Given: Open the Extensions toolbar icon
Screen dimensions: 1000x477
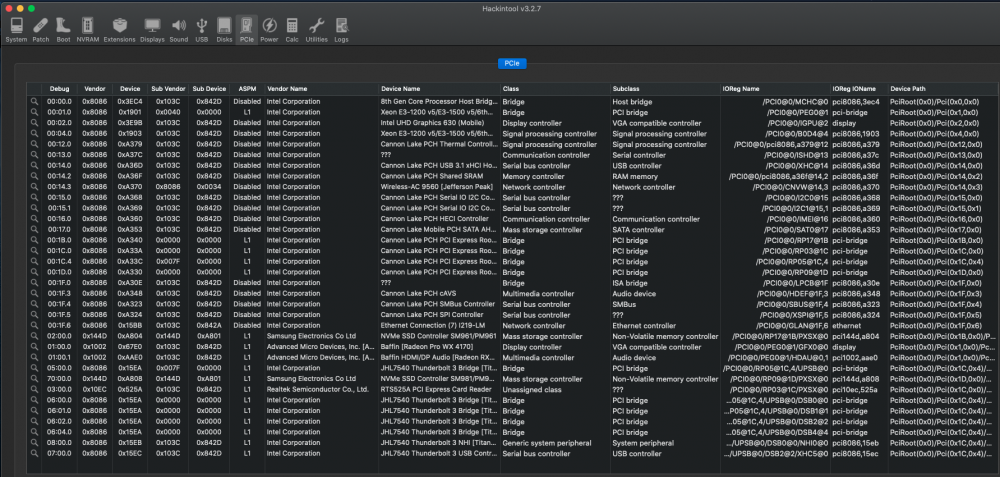Looking at the screenshot, I should pyautogui.click(x=119, y=30).
